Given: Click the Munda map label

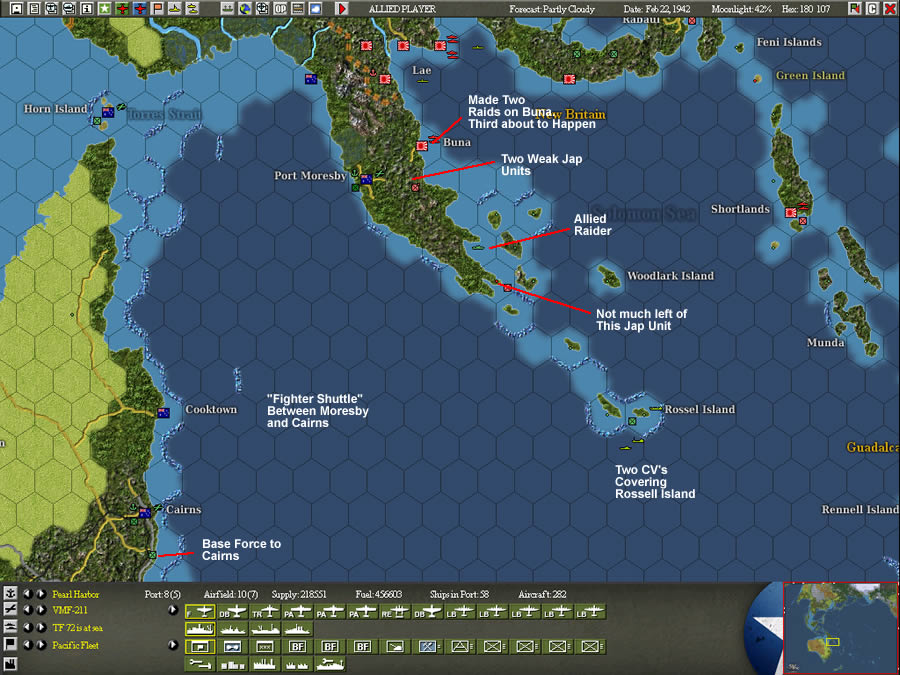Looking at the screenshot, I should tap(825, 343).
